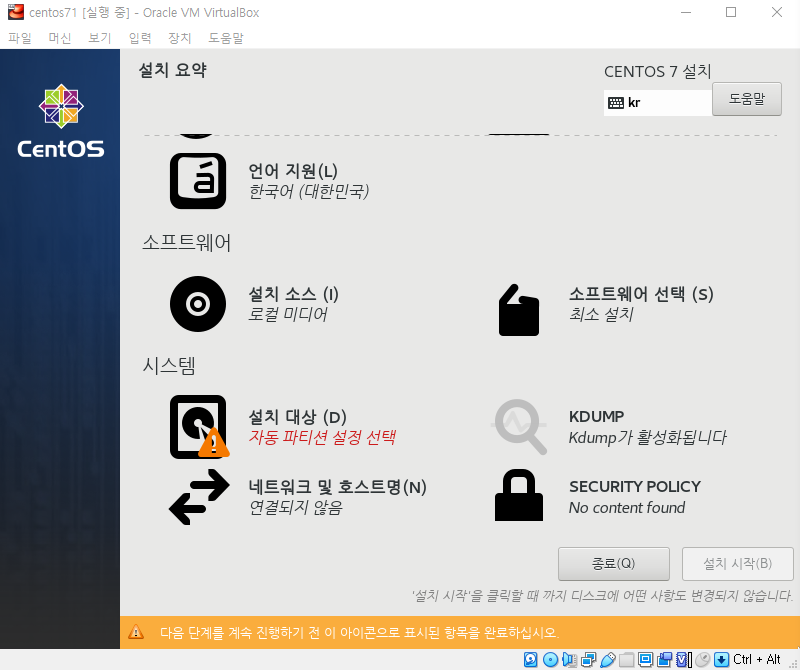The image size is (800, 670).
Task: Click the host key arrow indicator icon
Action: (721, 659)
